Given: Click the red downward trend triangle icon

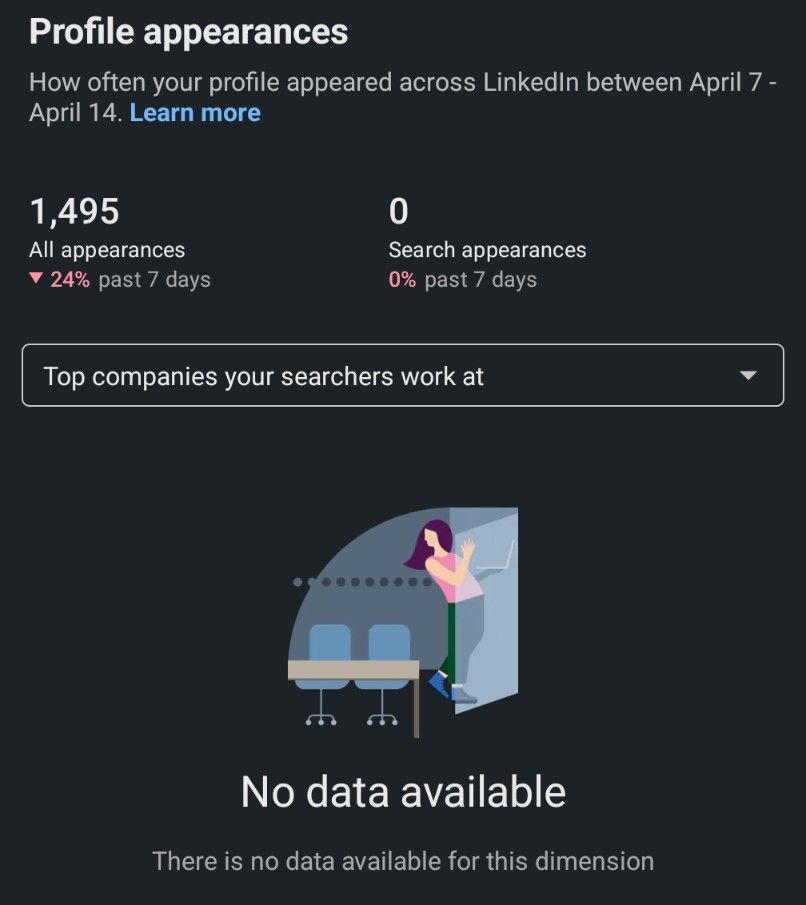Looking at the screenshot, I should click(x=36, y=279).
